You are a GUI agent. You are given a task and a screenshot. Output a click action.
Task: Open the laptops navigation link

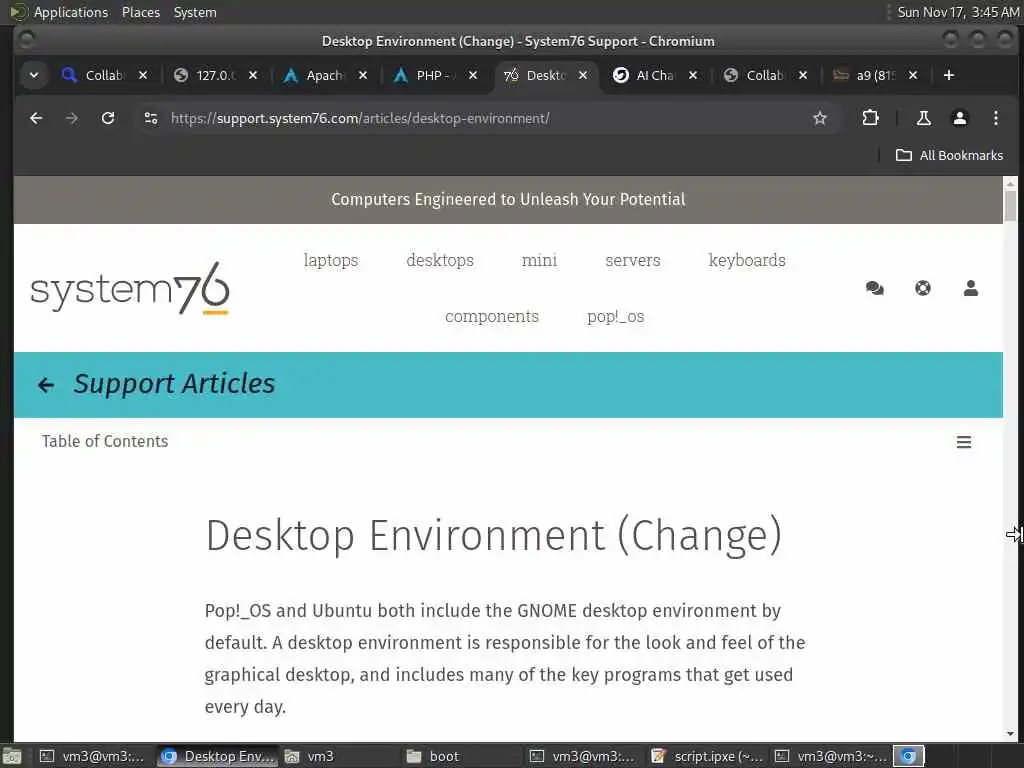(x=331, y=260)
